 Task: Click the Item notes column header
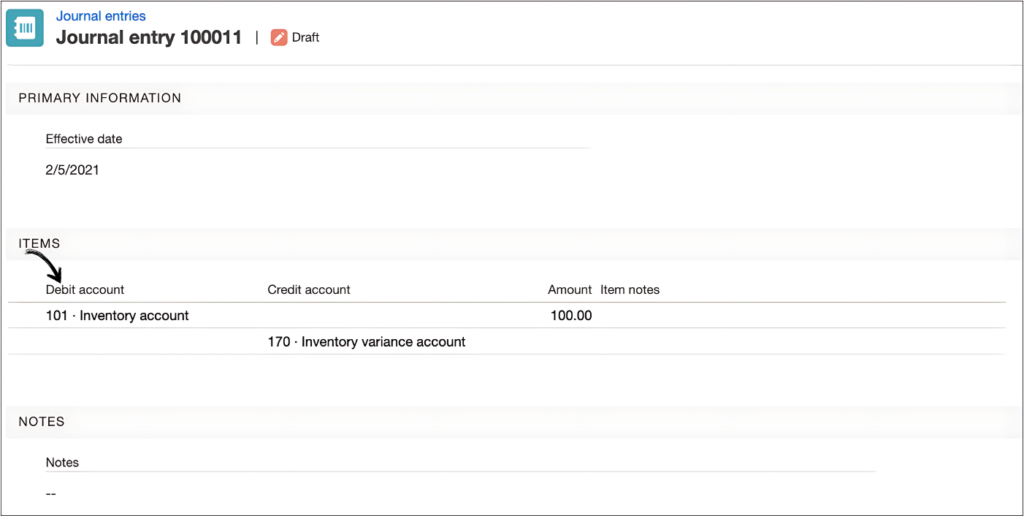point(630,289)
